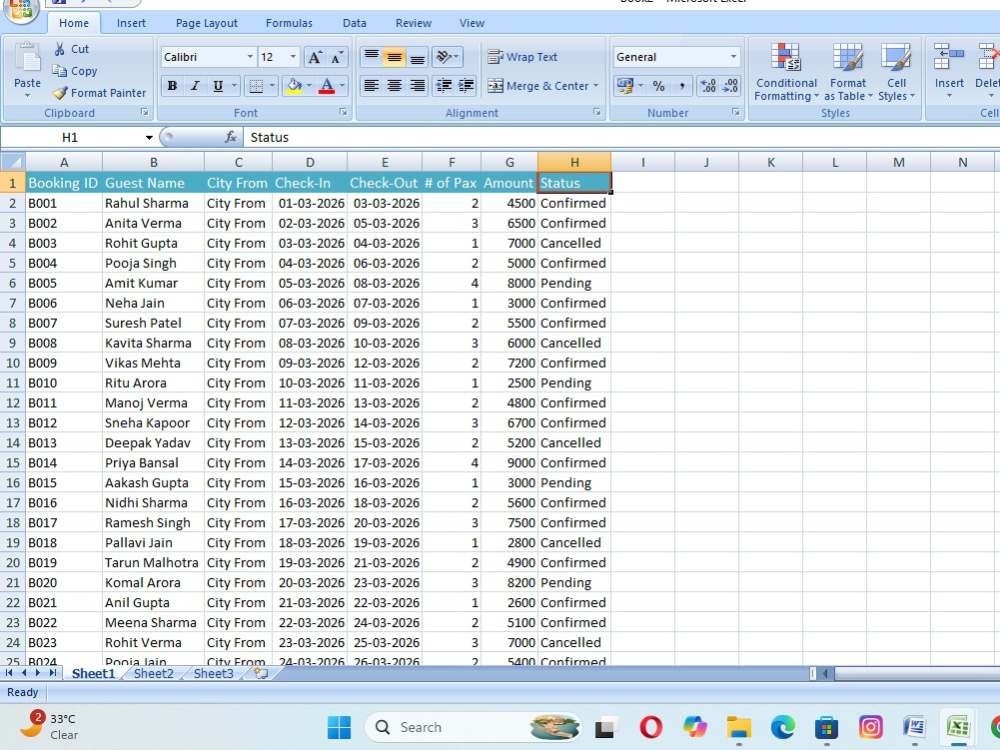Expand the borders dropdown arrow
The image size is (1000, 750).
click(x=272, y=85)
